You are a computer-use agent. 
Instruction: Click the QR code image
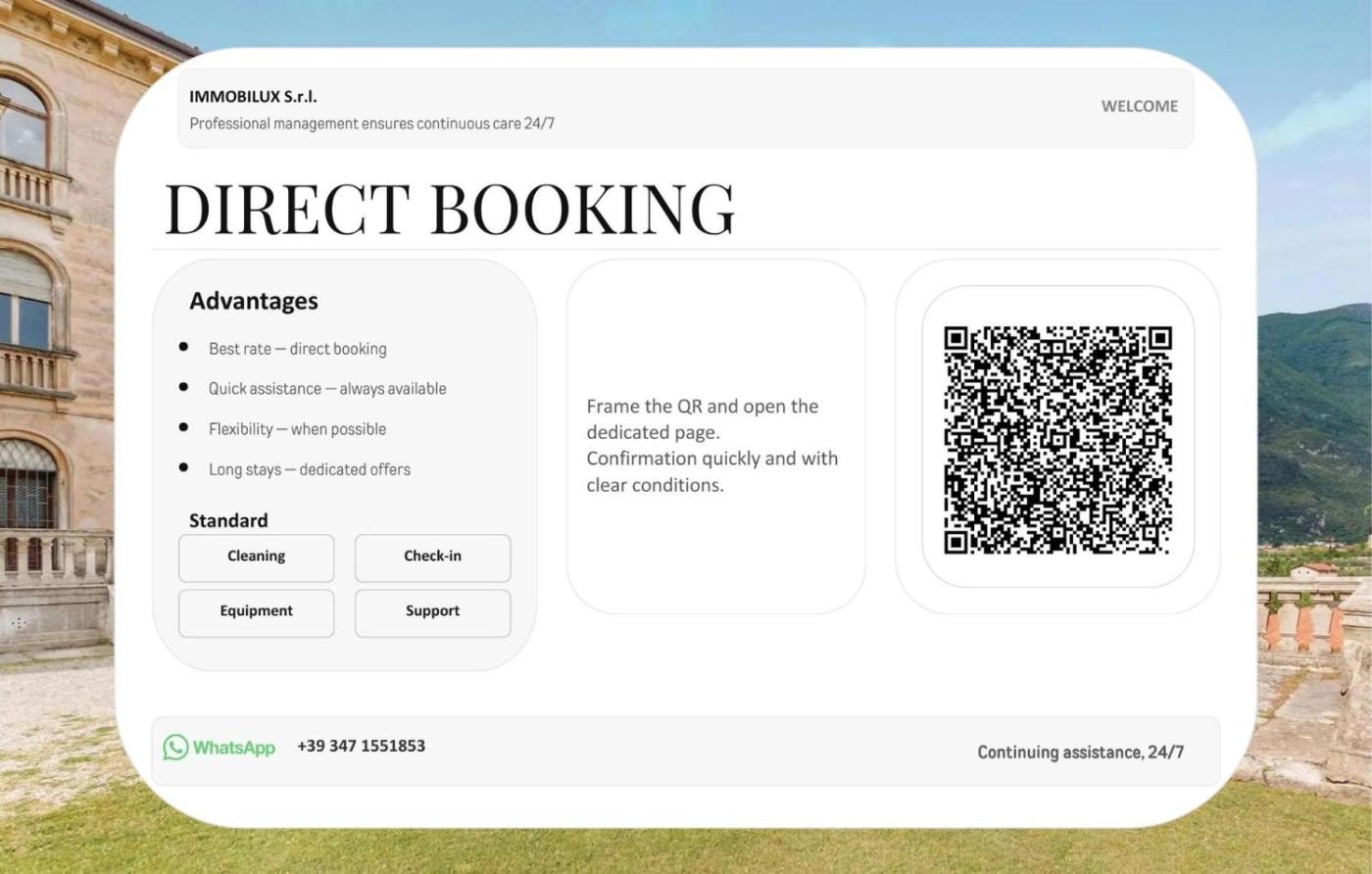click(x=1057, y=440)
